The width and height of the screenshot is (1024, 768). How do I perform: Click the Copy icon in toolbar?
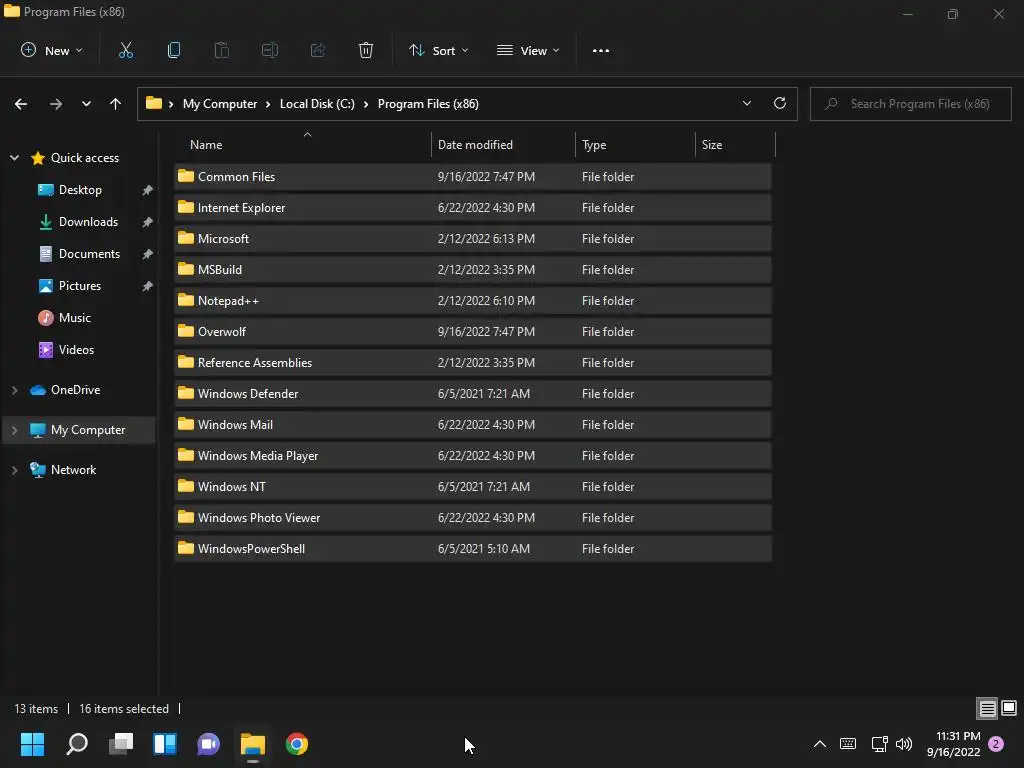tap(174, 50)
